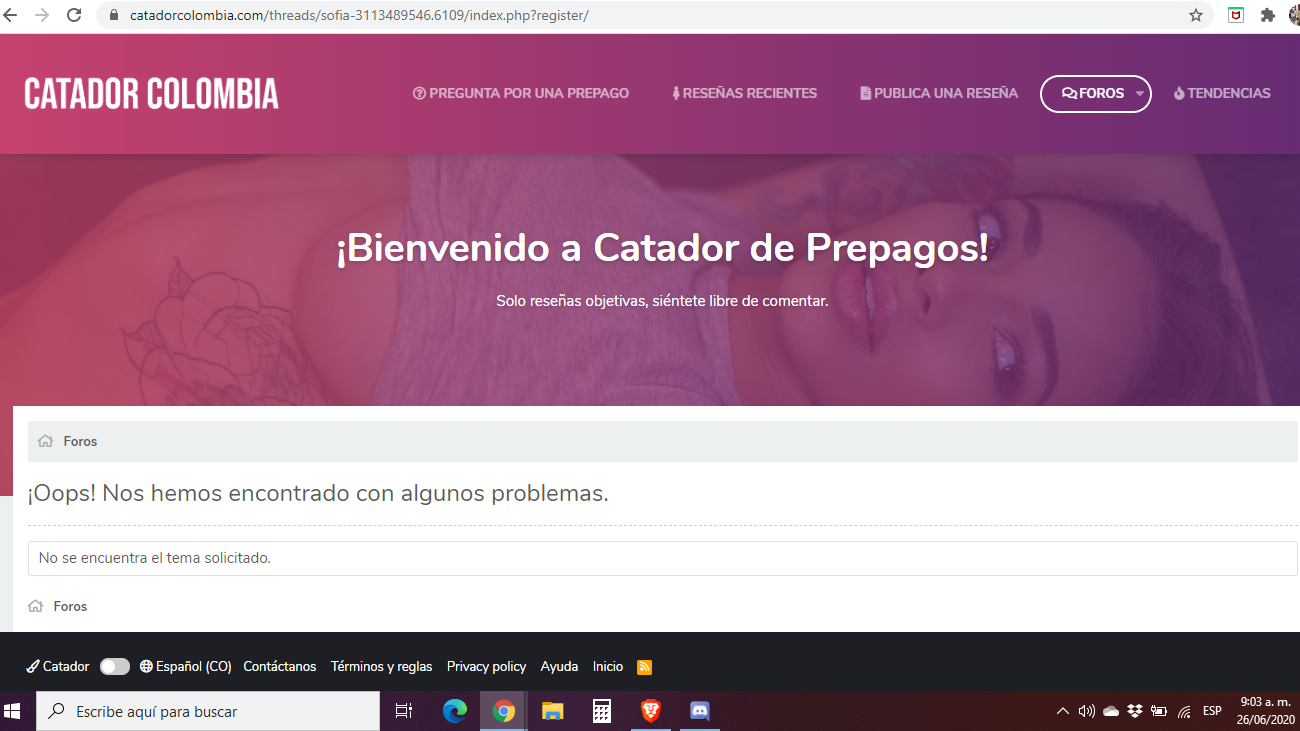Click the Inicio footer link

[608, 666]
